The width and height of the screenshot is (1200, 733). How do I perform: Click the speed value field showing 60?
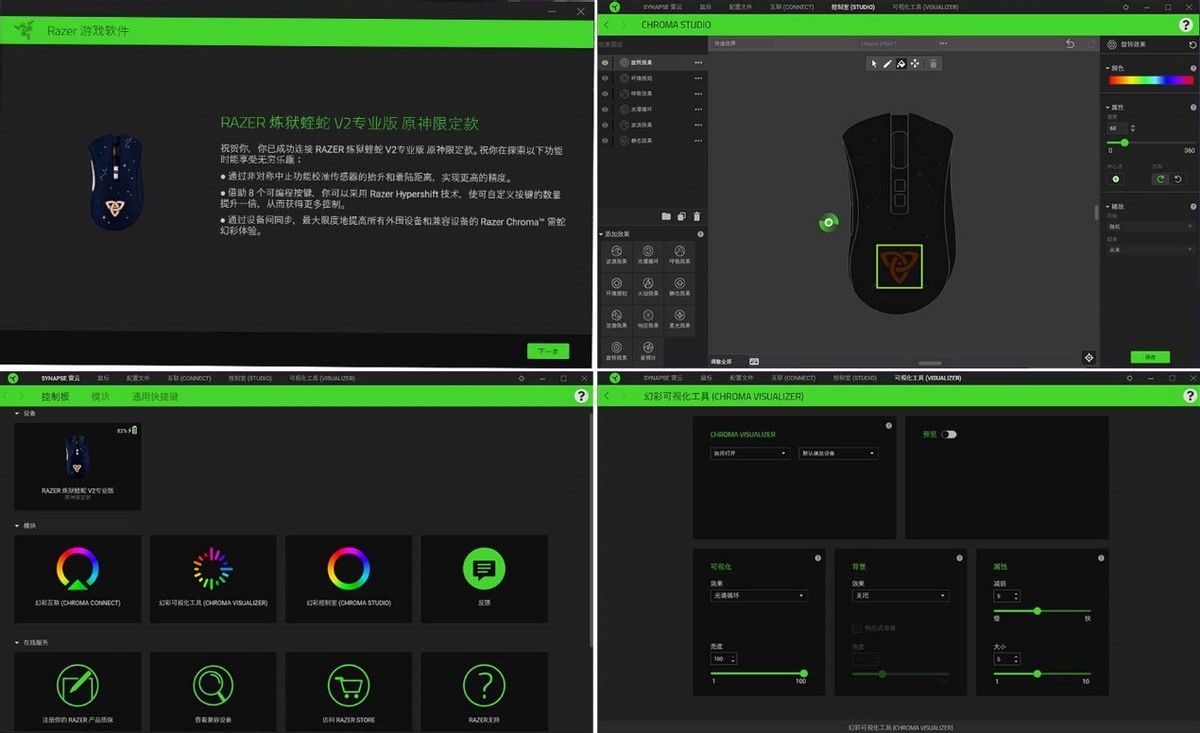click(1116, 128)
